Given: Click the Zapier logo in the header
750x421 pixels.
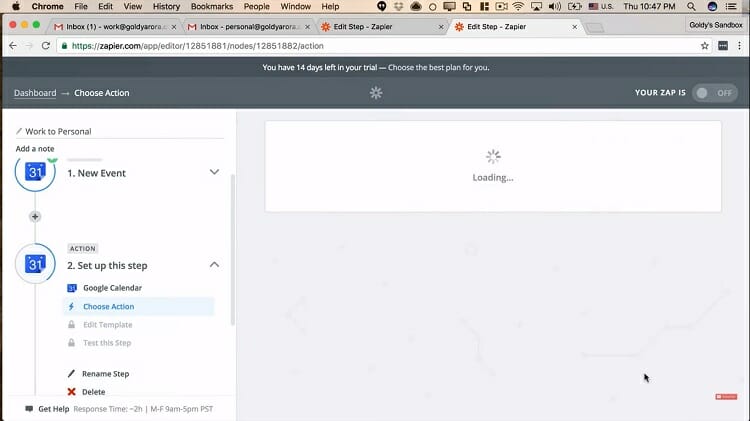Looking at the screenshot, I should 376,93.
